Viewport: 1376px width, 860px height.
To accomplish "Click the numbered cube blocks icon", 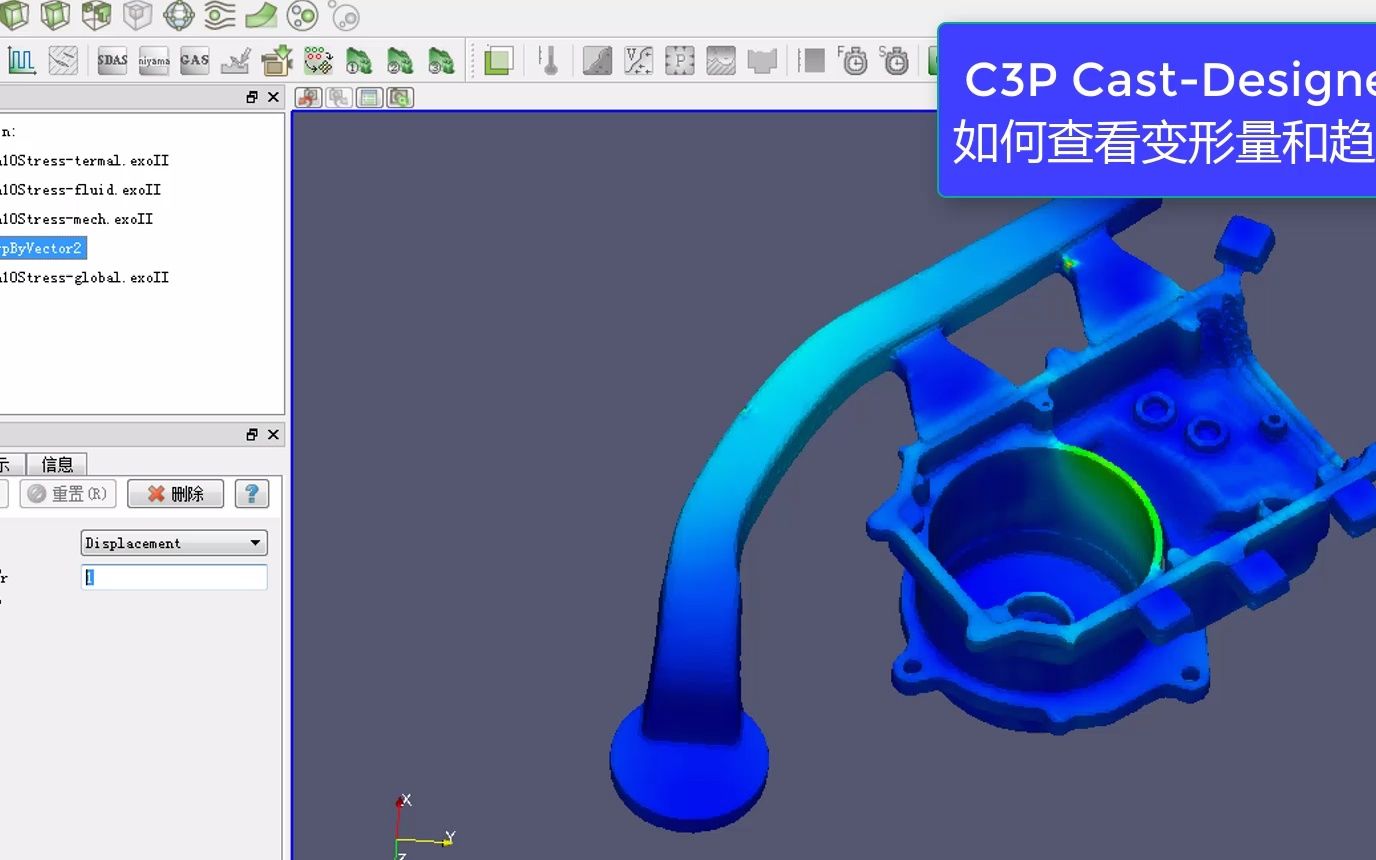I will pyautogui.click(x=97, y=15).
